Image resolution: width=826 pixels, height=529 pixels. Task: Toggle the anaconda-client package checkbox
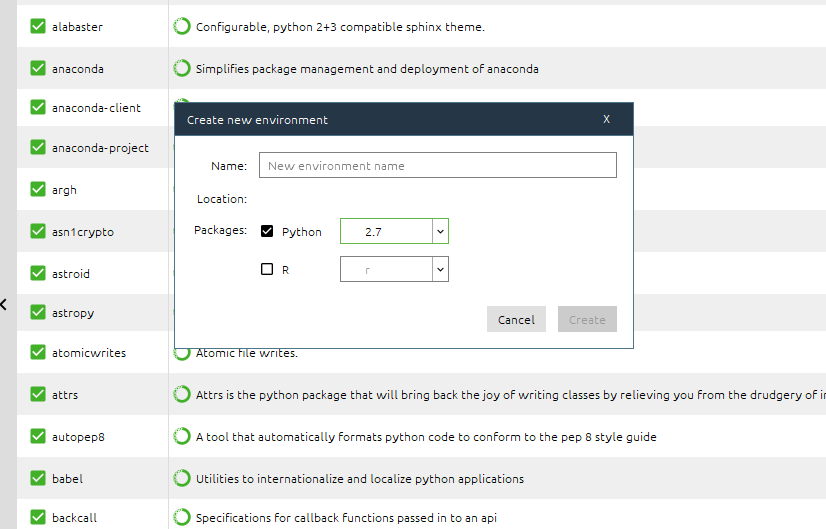[x=38, y=107]
